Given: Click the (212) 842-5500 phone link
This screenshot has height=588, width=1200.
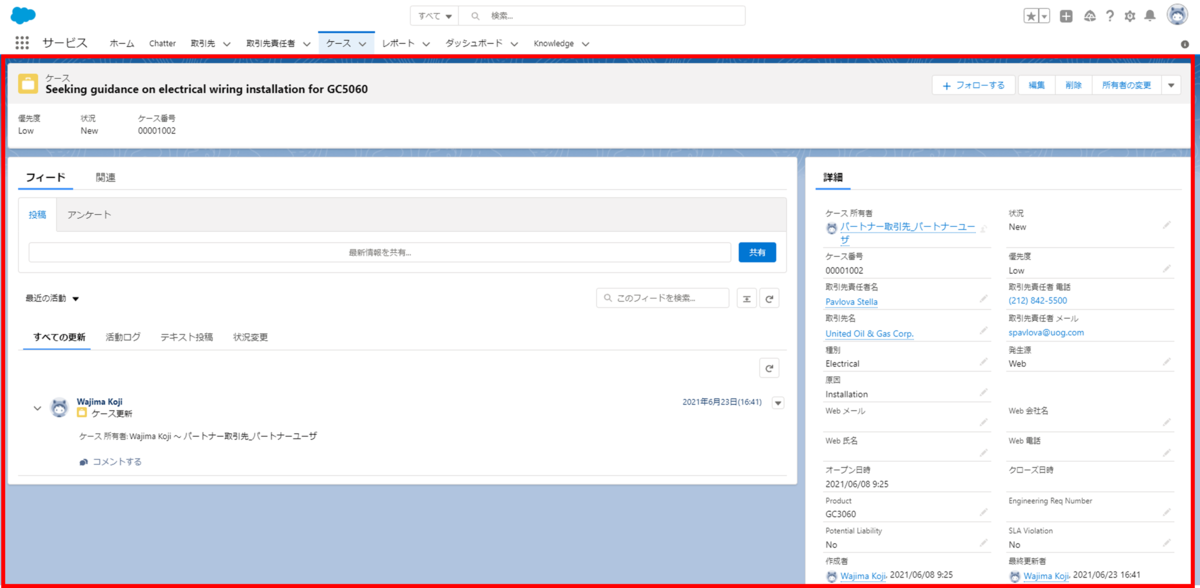Looking at the screenshot, I should click(1038, 300).
